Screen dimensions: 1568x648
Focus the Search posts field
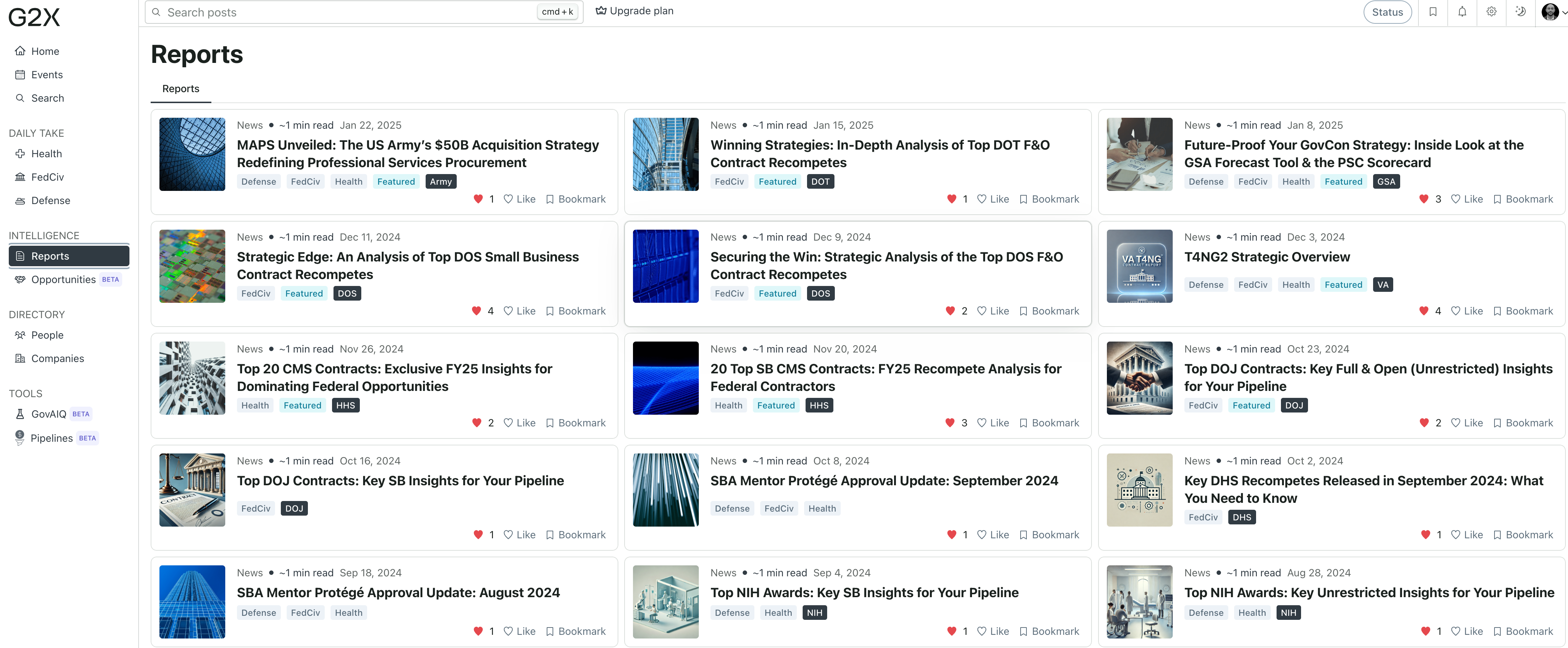coord(364,12)
